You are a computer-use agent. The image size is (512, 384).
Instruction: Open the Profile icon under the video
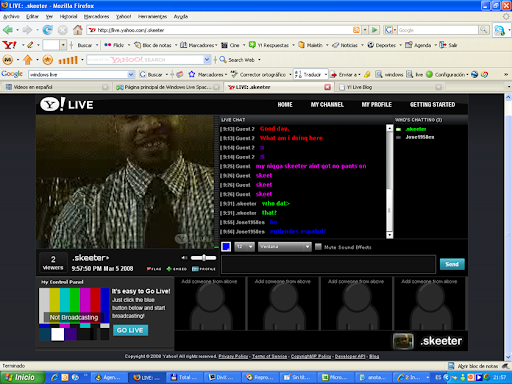coord(204,269)
